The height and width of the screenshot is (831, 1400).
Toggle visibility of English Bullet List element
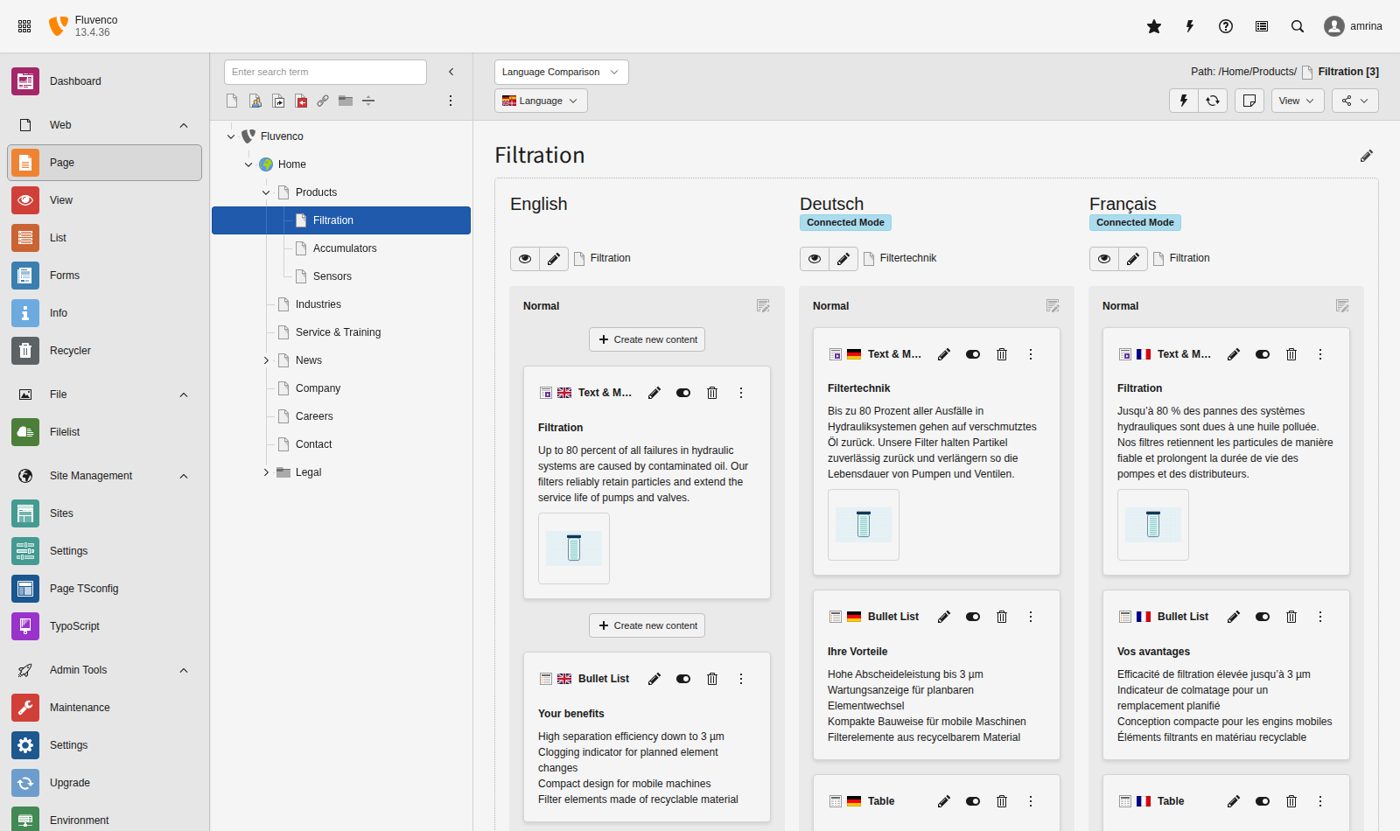tap(683, 679)
